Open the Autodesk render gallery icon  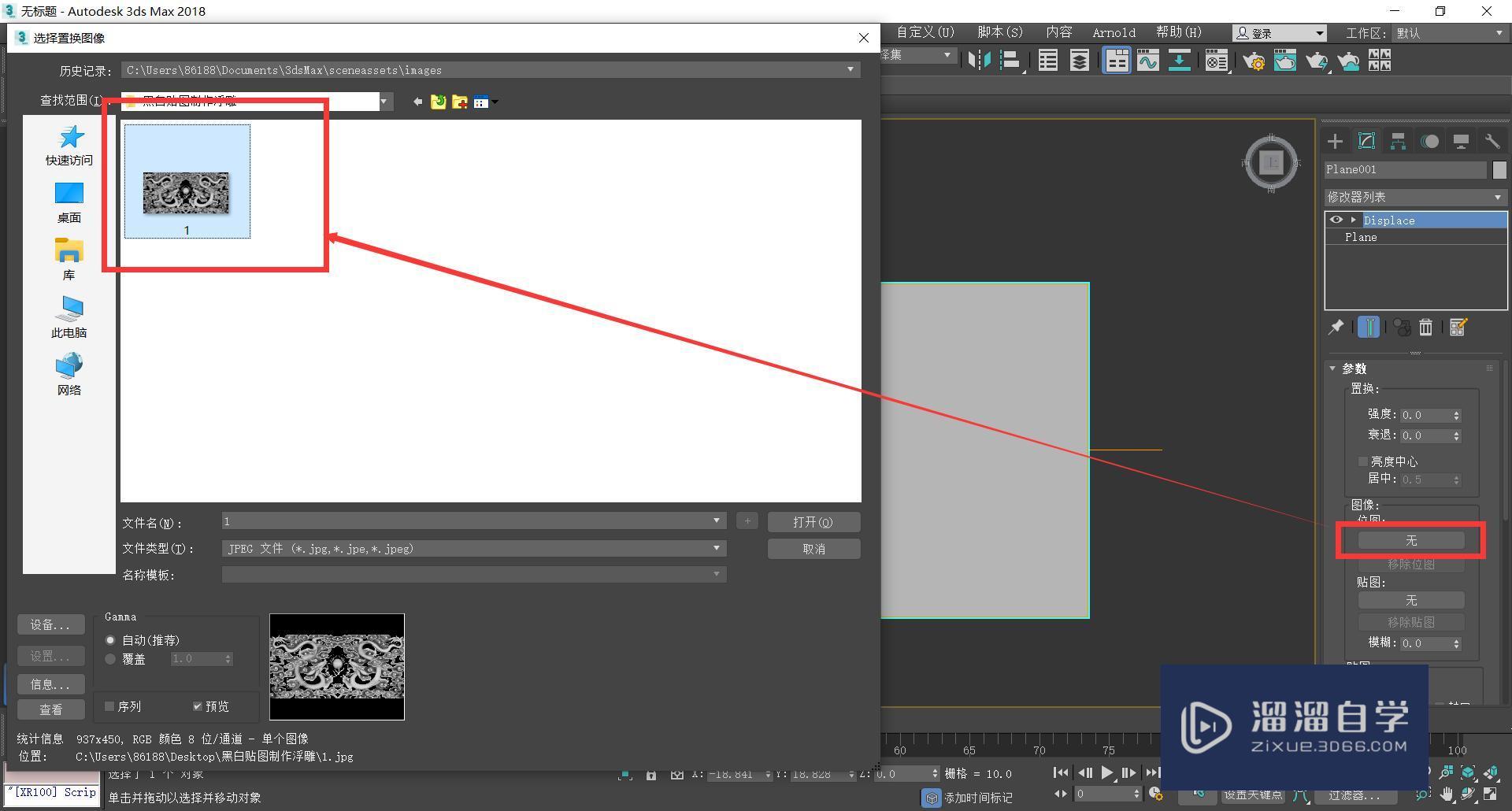click(x=1380, y=60)
